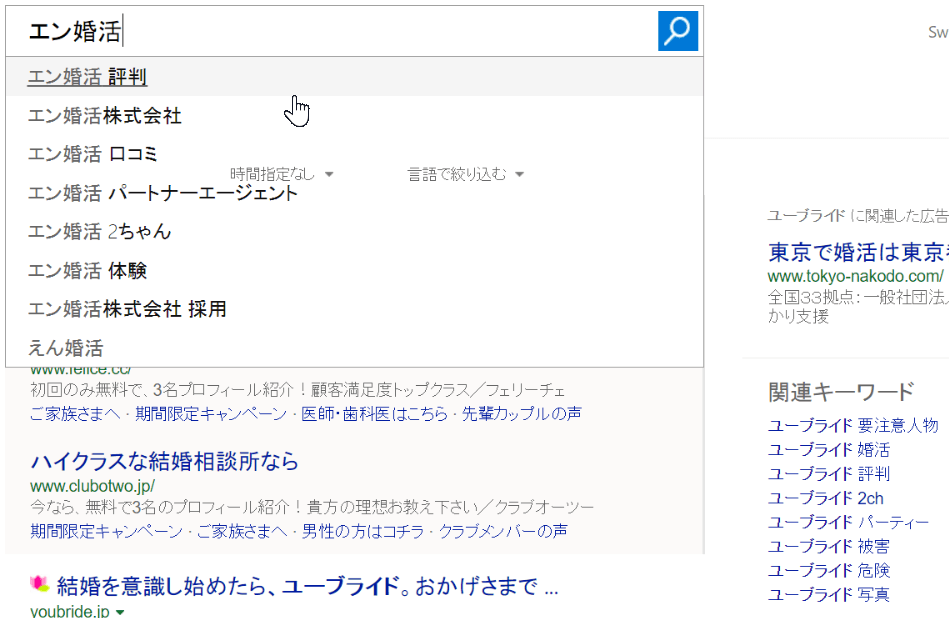The width and height of the screenshot is (949, 618).
Task: Choose the エン婚活 口コミ suggestion
Action: click(x=93, y=154)
